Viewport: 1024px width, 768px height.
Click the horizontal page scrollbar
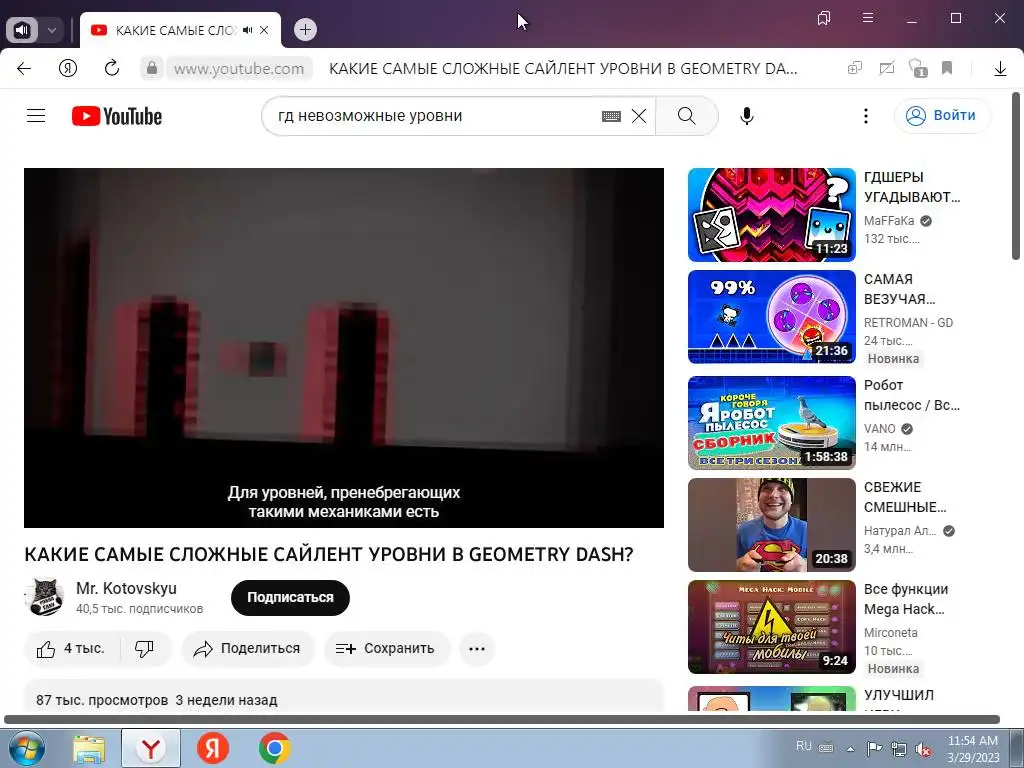[502, 720]
